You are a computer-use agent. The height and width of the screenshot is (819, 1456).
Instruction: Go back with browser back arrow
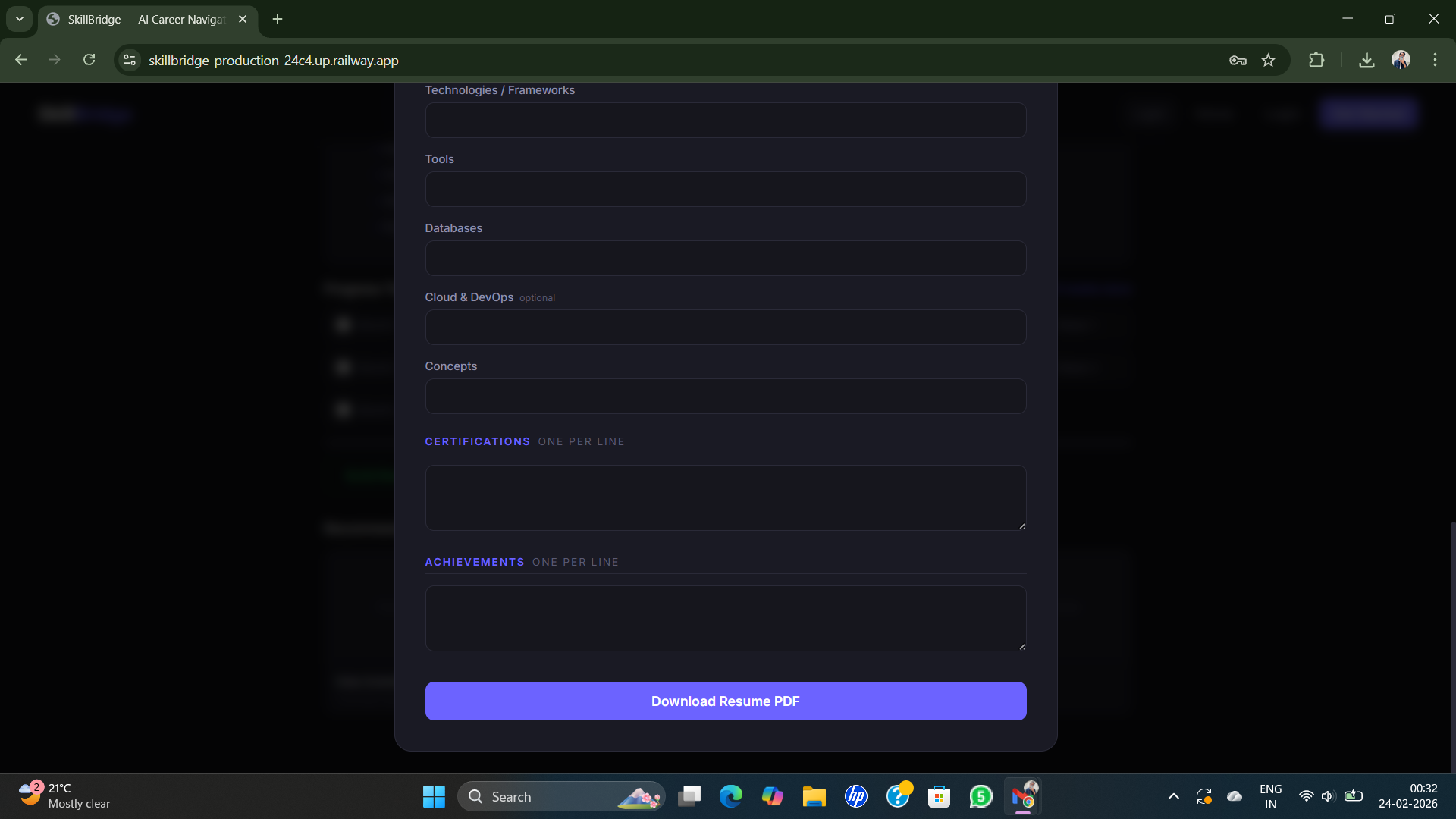[21, 60]
